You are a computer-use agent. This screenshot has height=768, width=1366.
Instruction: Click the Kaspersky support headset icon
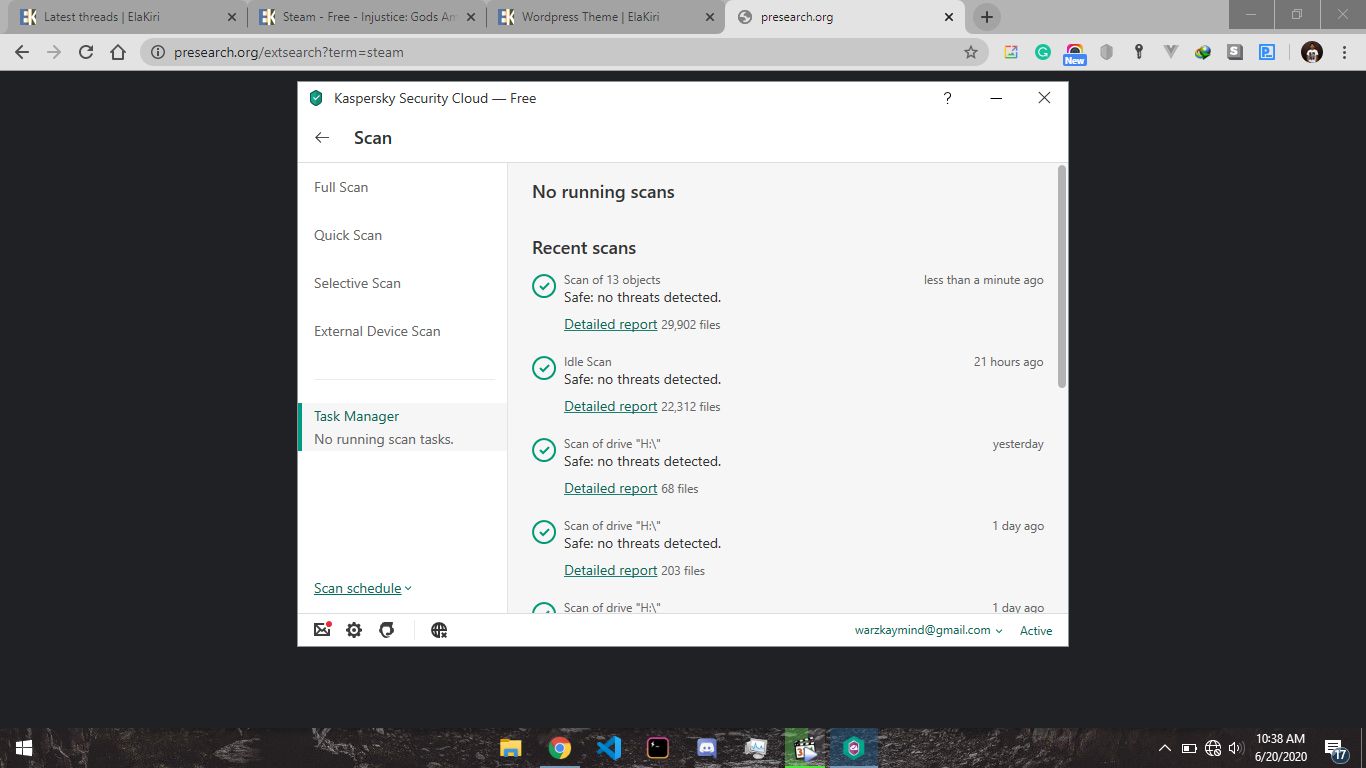[387, 630]
